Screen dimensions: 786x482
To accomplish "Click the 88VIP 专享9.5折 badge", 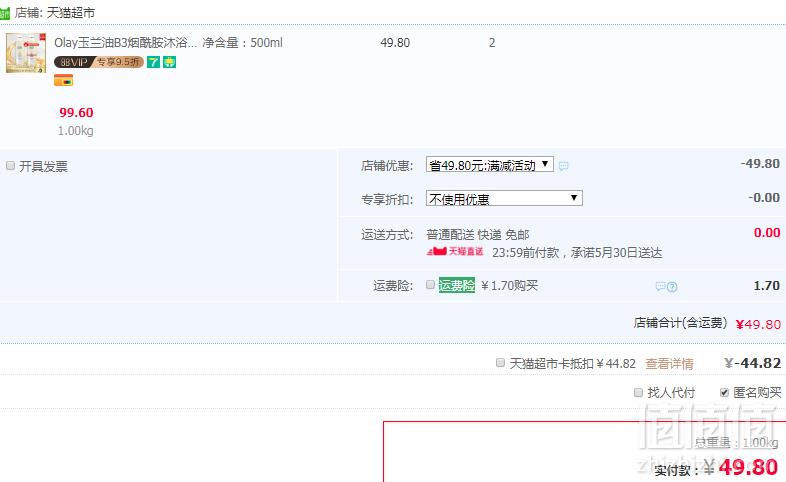I will [99, 62].
